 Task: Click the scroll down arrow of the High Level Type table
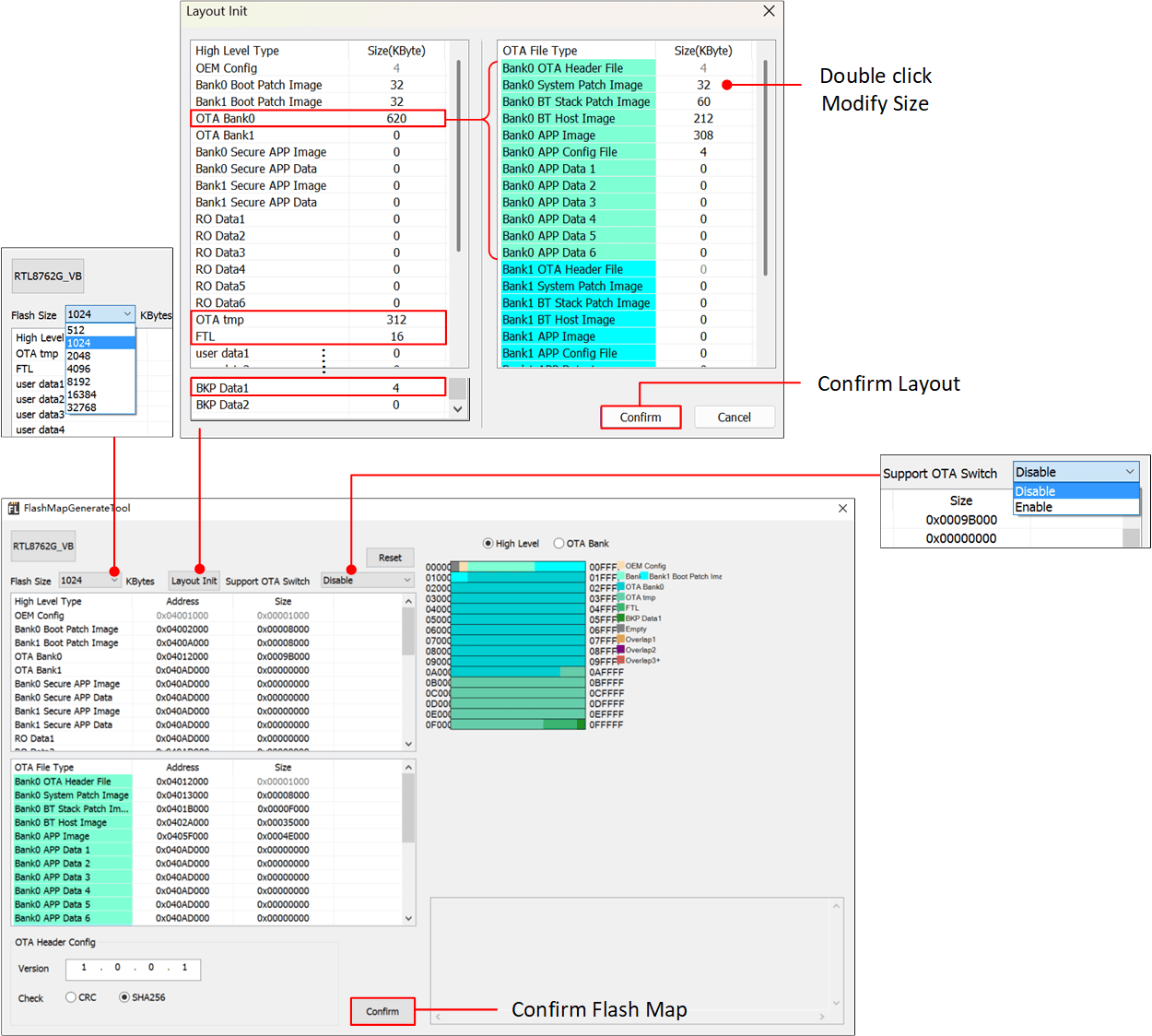408,744
